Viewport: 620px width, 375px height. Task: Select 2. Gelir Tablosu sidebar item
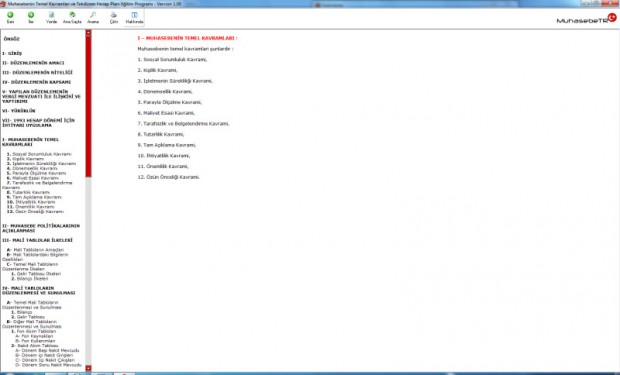pyautogui.click(x=28, y=317)
